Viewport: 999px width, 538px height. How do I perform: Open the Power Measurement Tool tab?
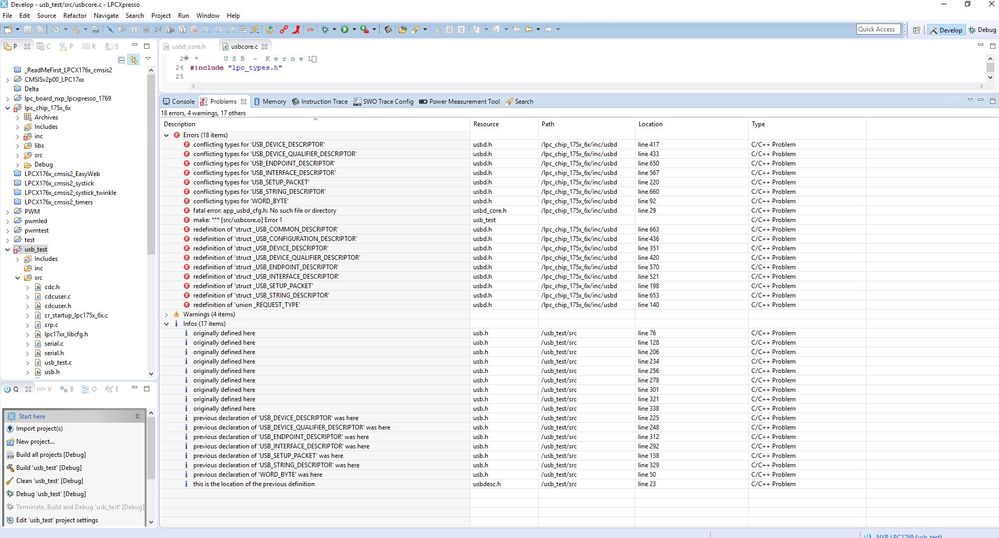(x=459, y=101)
